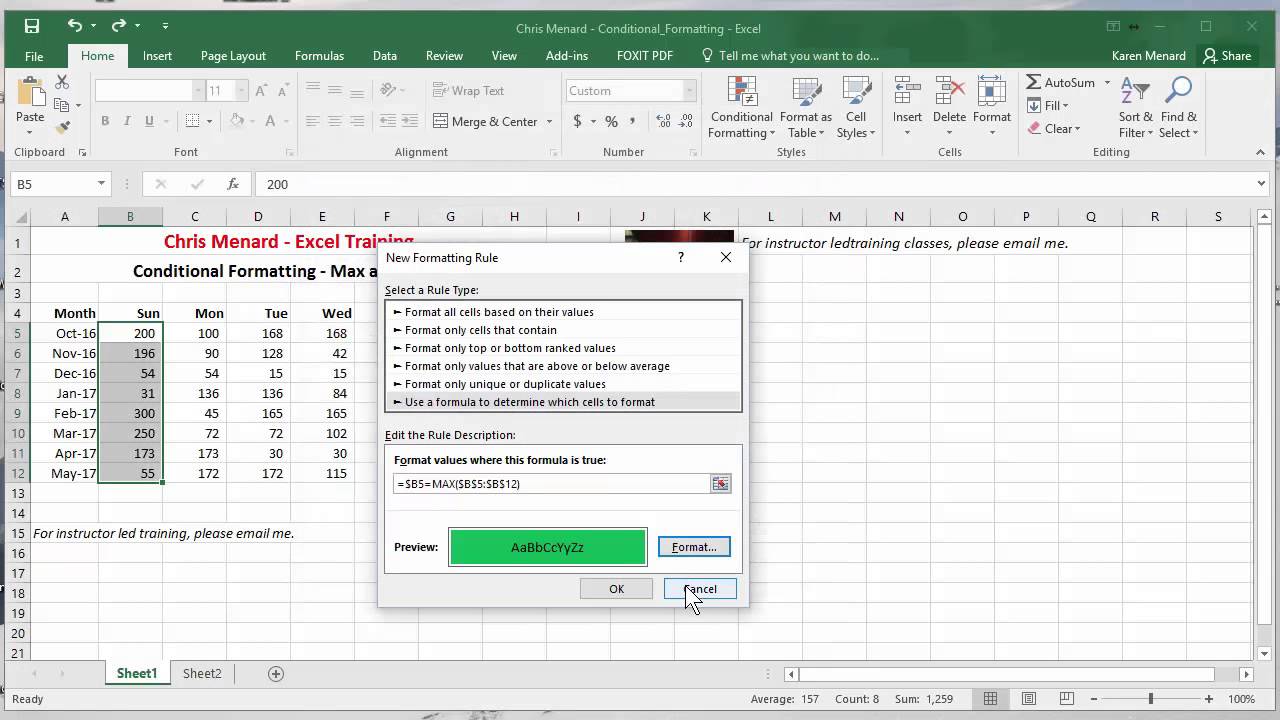Switch to Sheet2 tab
Screen dimensions: 1280x720
(202, 674)
